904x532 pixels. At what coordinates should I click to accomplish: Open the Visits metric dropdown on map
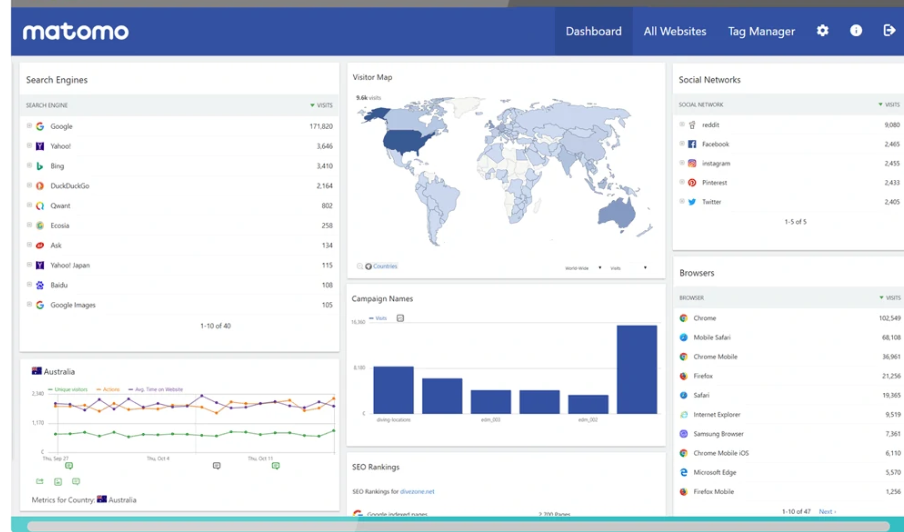[628, 268]
